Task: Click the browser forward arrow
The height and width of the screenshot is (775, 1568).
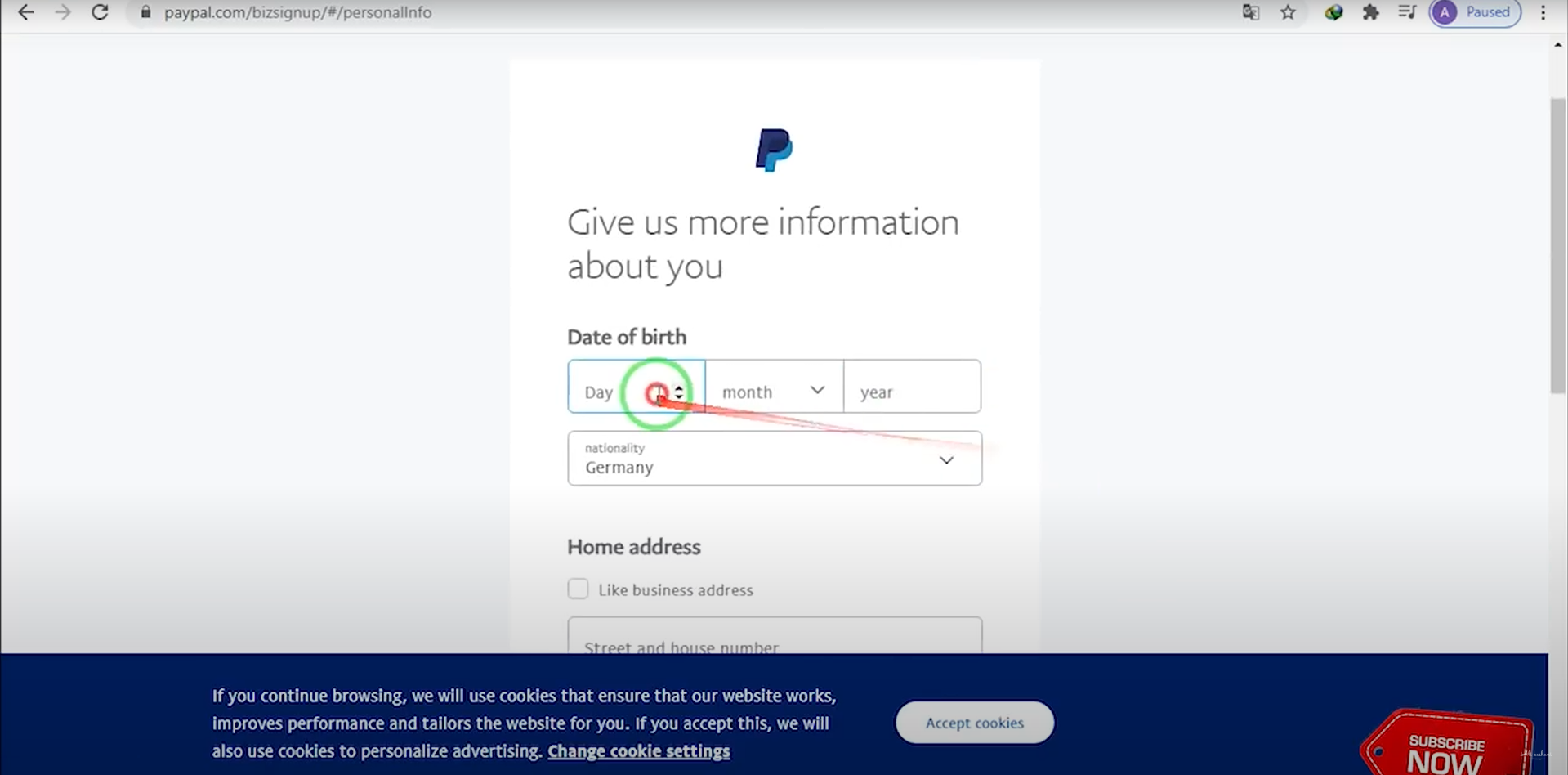Action: pos(63,12)
